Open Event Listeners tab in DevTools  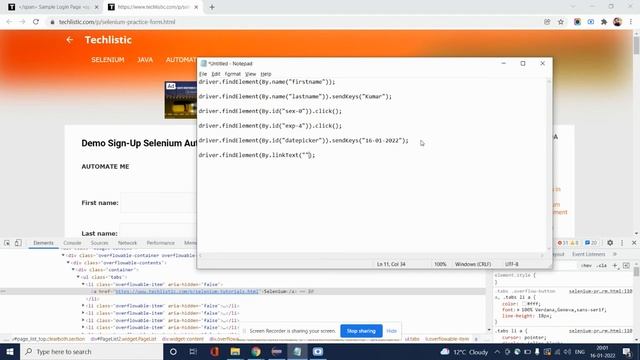click(589, 254)
